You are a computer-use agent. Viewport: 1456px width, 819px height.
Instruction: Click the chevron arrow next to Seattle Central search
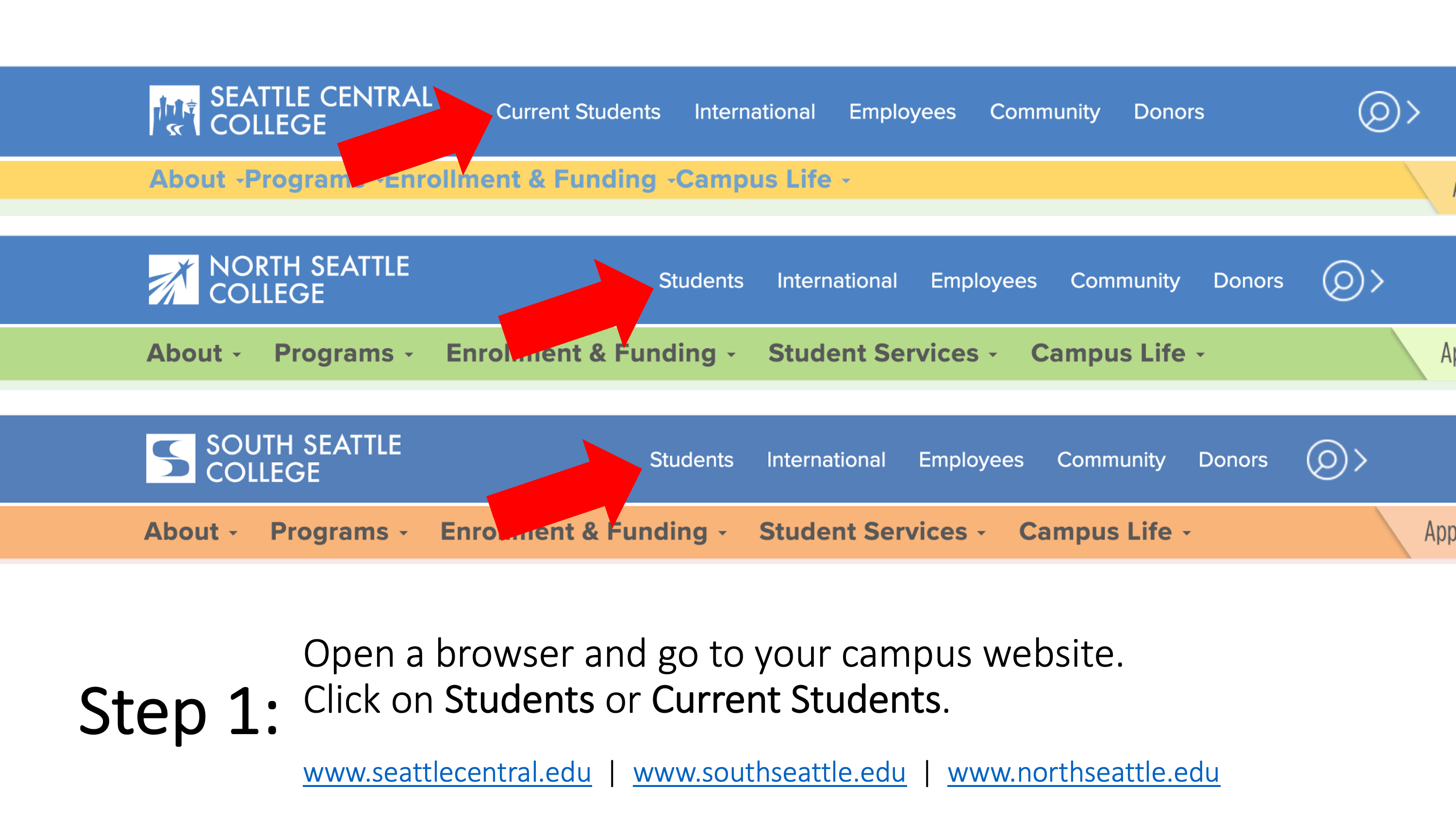1413,112
